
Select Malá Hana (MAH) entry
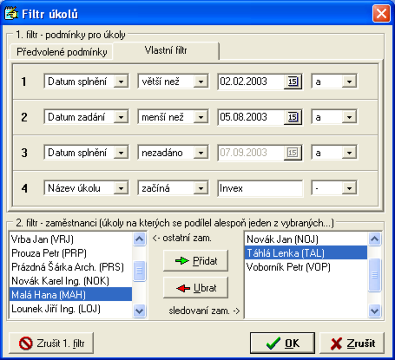(71, 295)
